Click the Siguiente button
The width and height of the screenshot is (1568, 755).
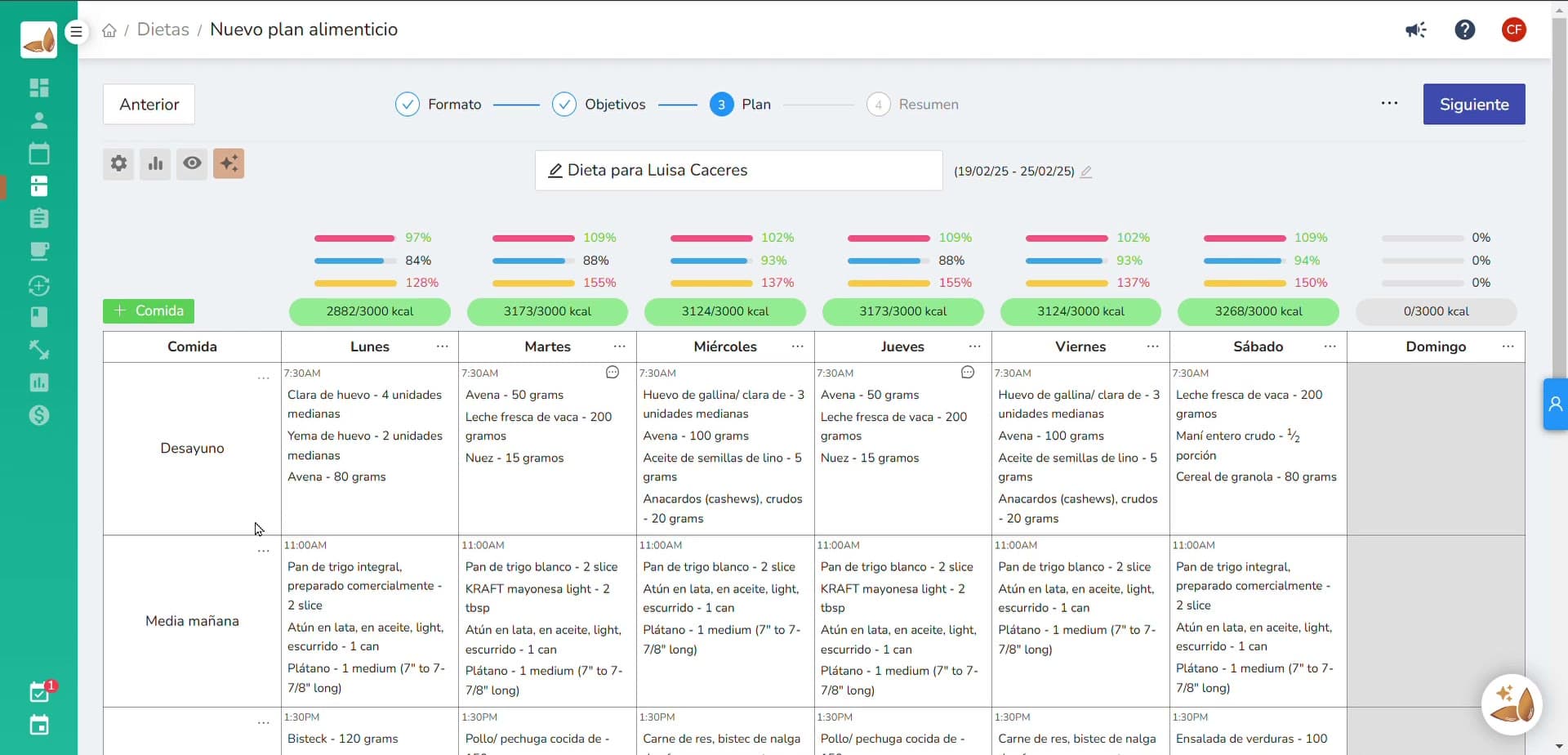tap(1473, 105)
